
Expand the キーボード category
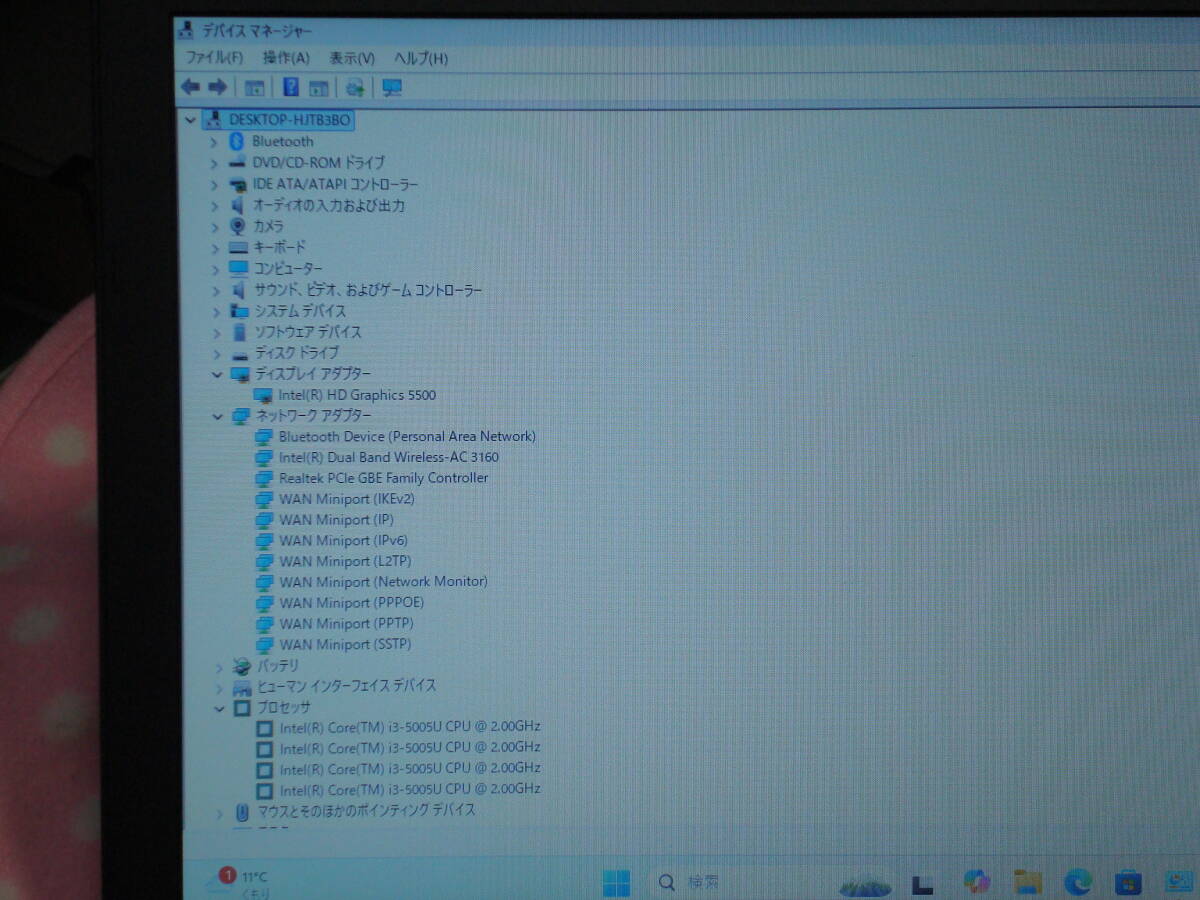[x=214, y=247]
